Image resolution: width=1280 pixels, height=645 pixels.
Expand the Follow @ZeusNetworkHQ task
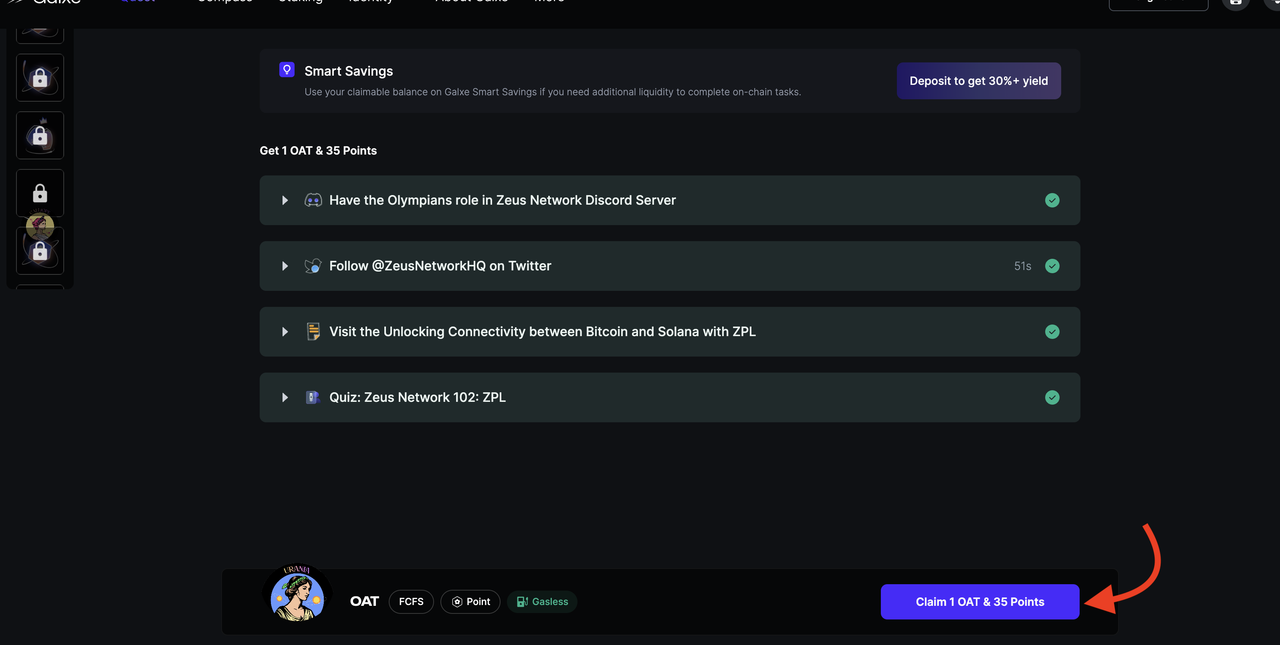[285, 266]
